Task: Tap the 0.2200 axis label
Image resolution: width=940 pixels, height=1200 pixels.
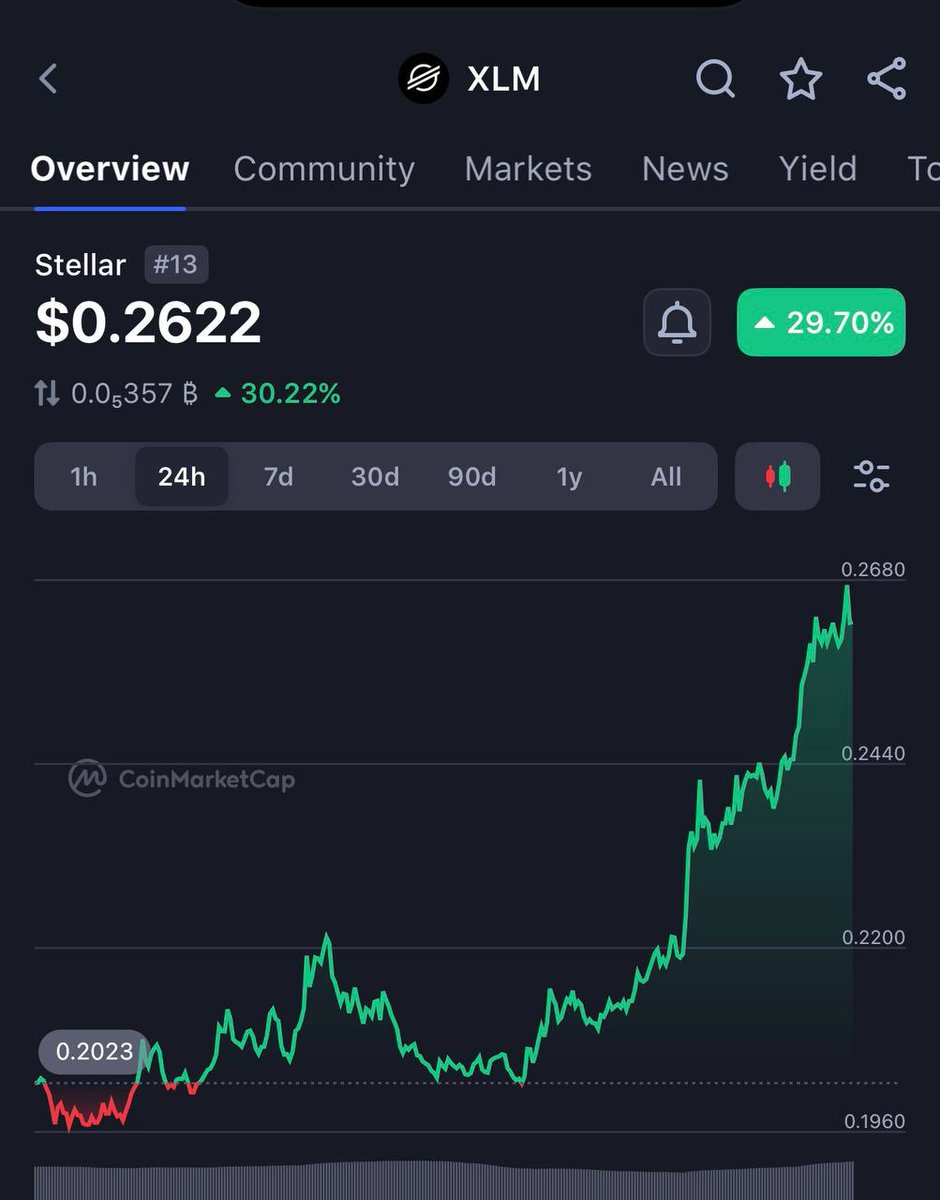Action: (x=873, y=938)
